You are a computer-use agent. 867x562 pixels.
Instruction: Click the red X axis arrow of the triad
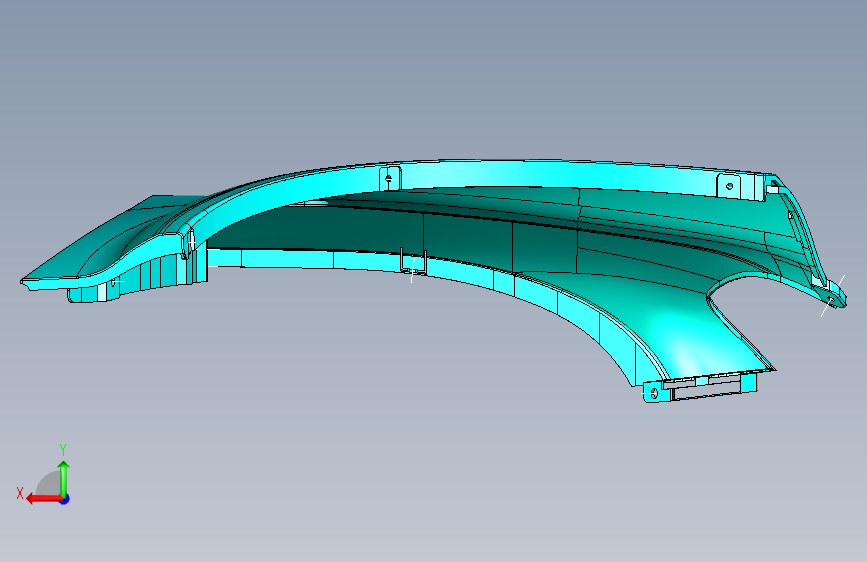tap(43, 499)
